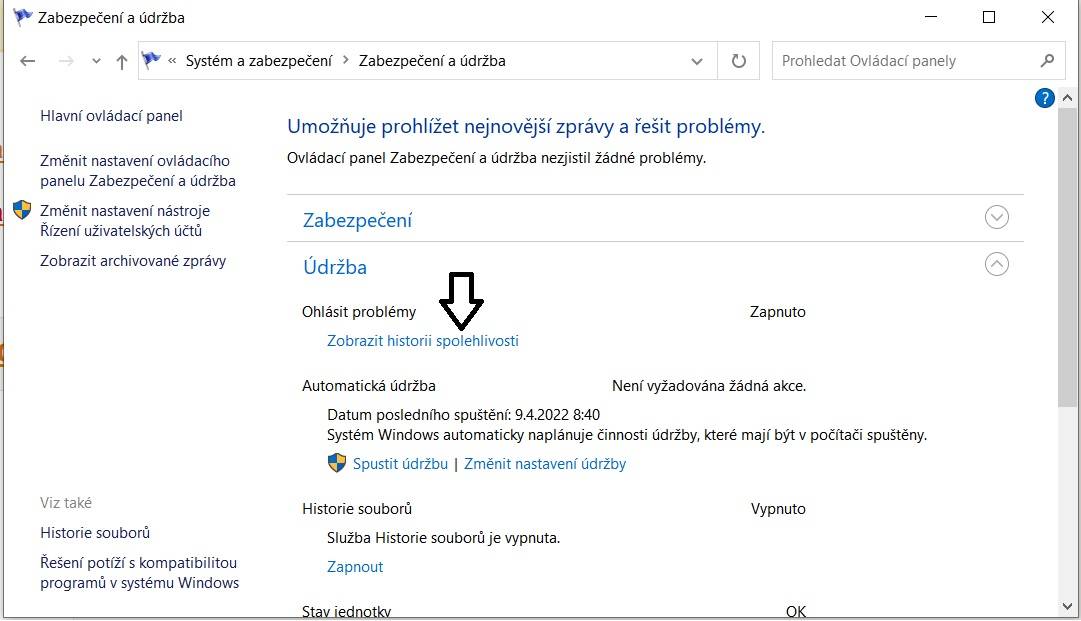Click the search magnifier icon

1047,61
